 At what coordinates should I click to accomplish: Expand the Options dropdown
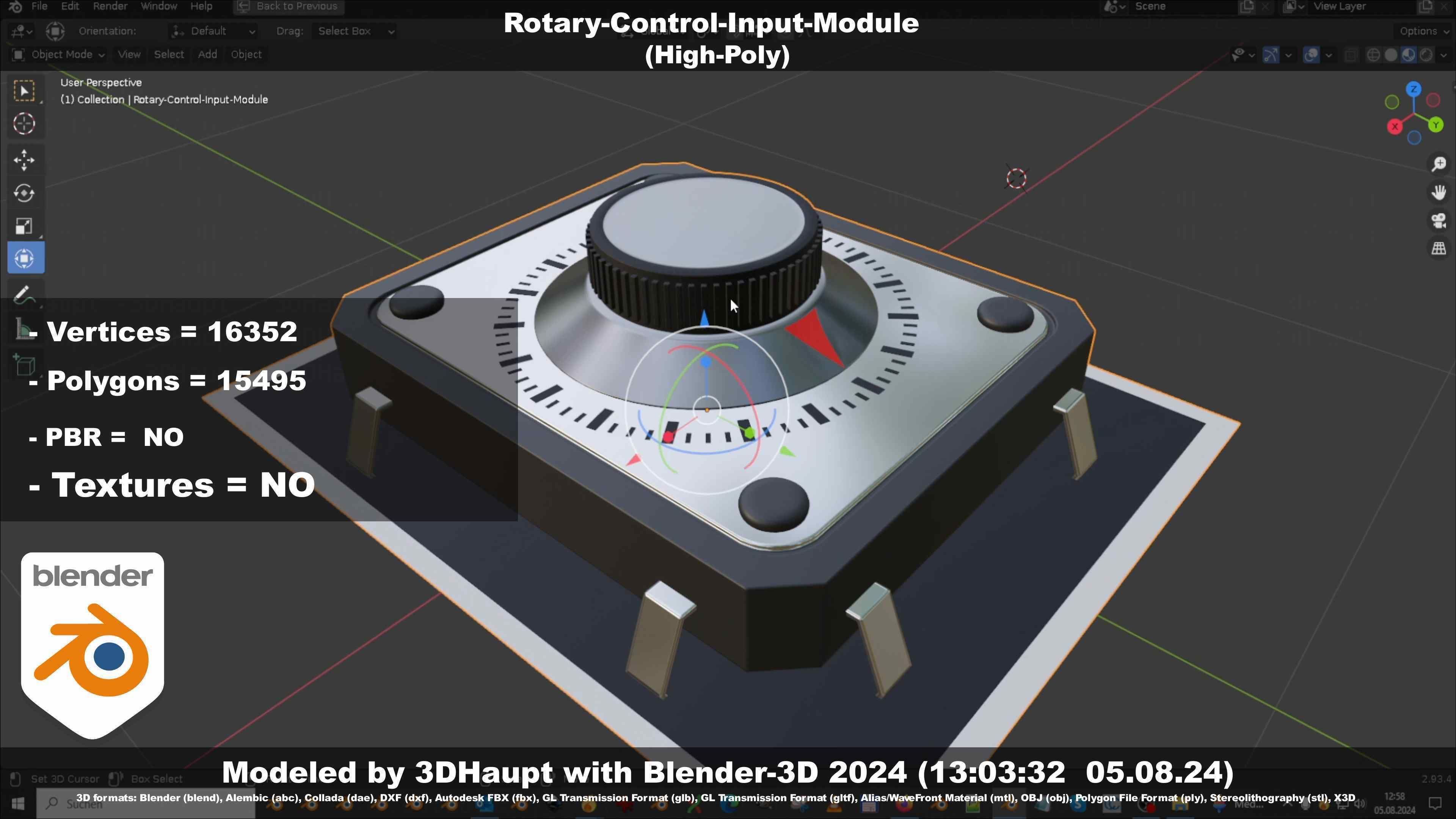(1423, 31)
